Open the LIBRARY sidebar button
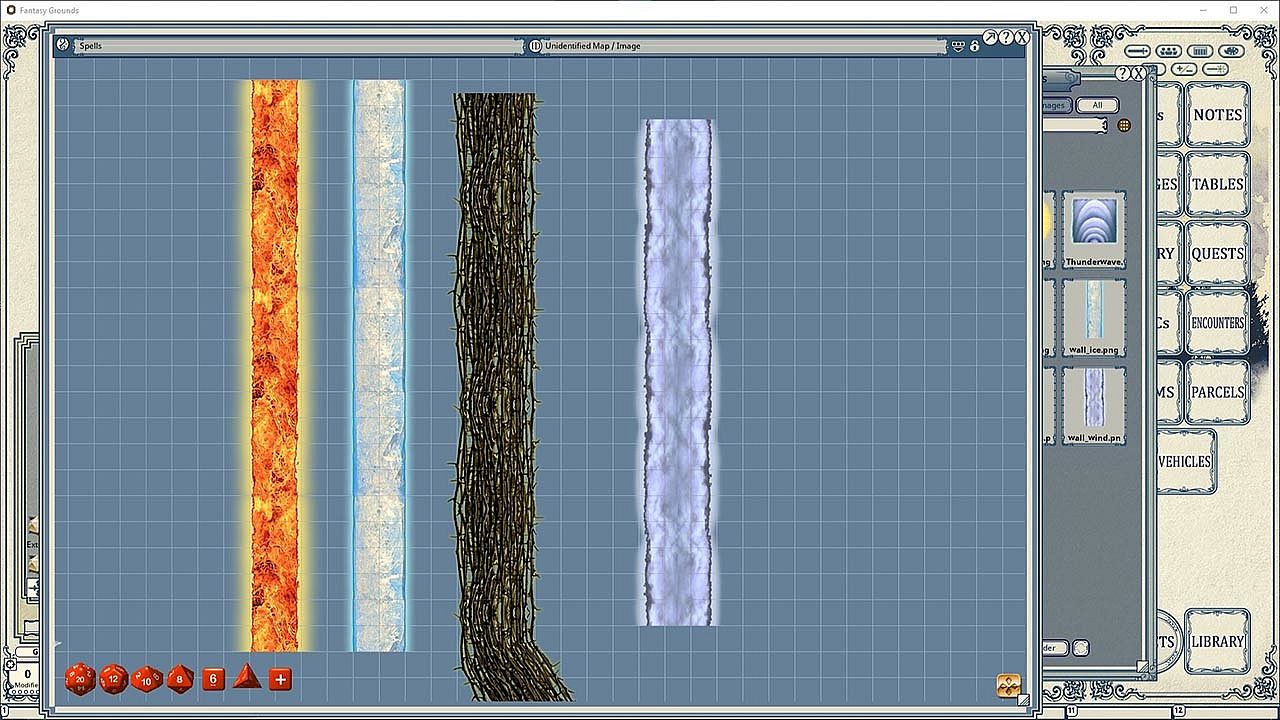 coord(1217,641)
